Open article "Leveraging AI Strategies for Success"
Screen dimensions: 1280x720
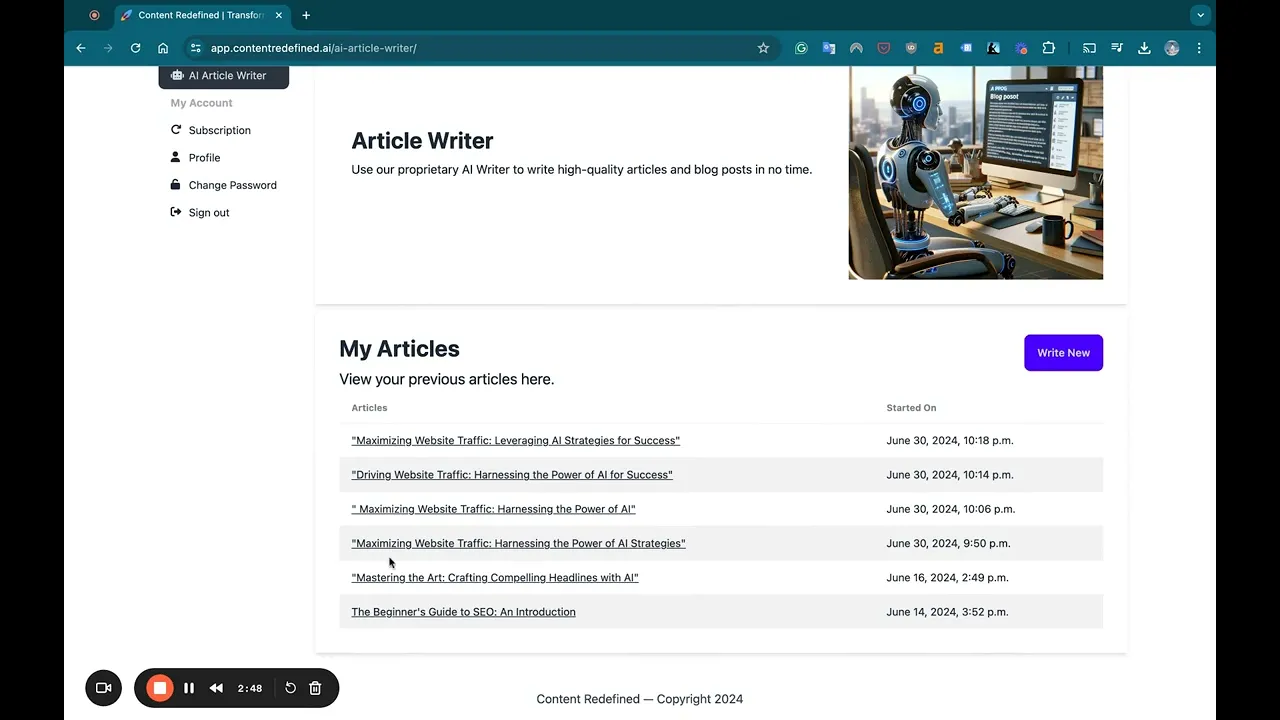point(515,440)
